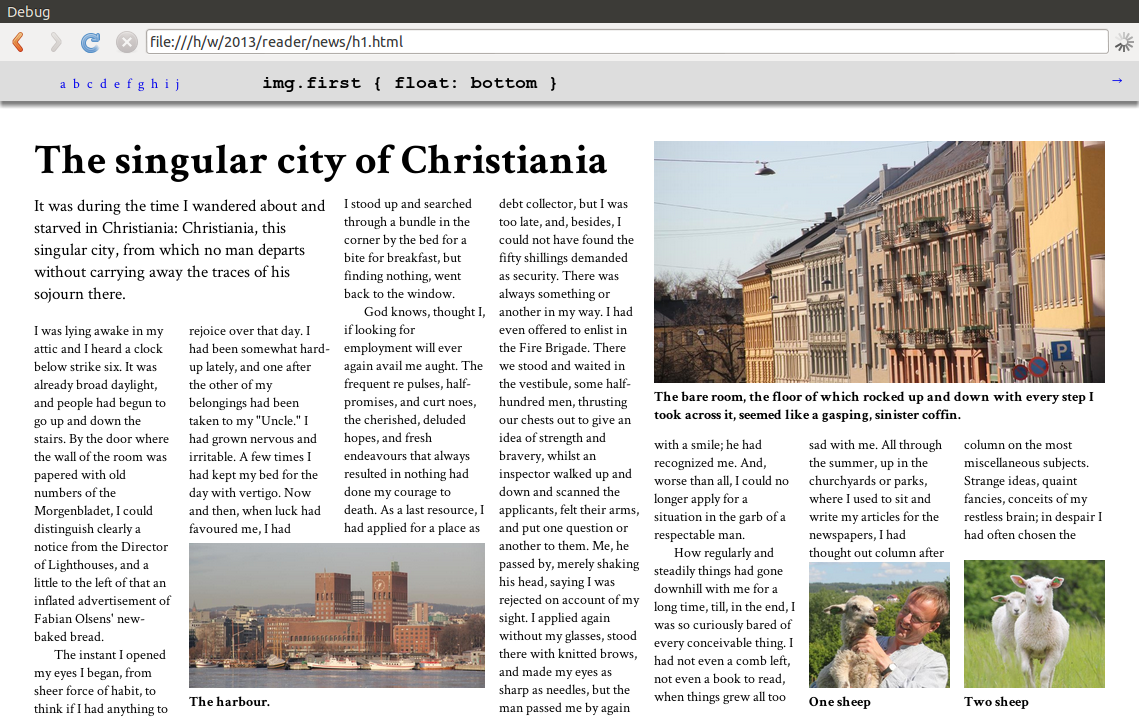The width and height of the screenshot is (1139, 723).
Task: Click the 'Debug' window title
Action: pos(28,12)
